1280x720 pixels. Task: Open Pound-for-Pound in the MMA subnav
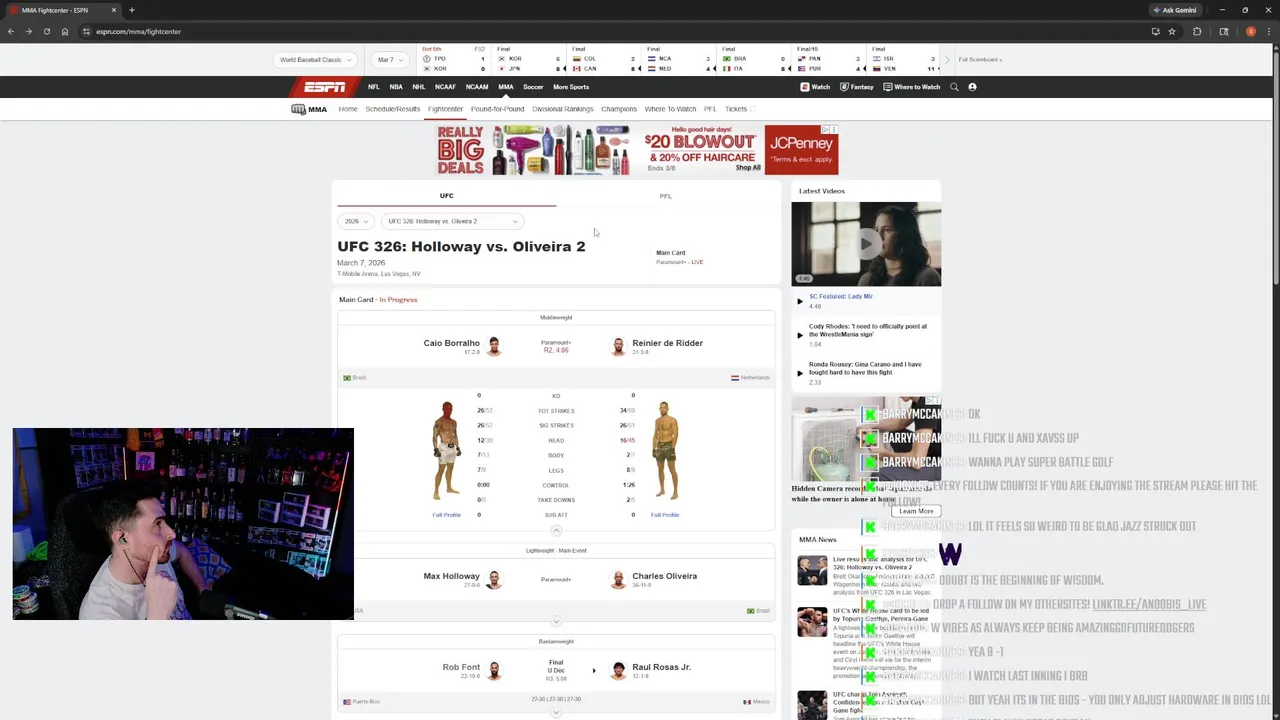(x=497, y=109)
